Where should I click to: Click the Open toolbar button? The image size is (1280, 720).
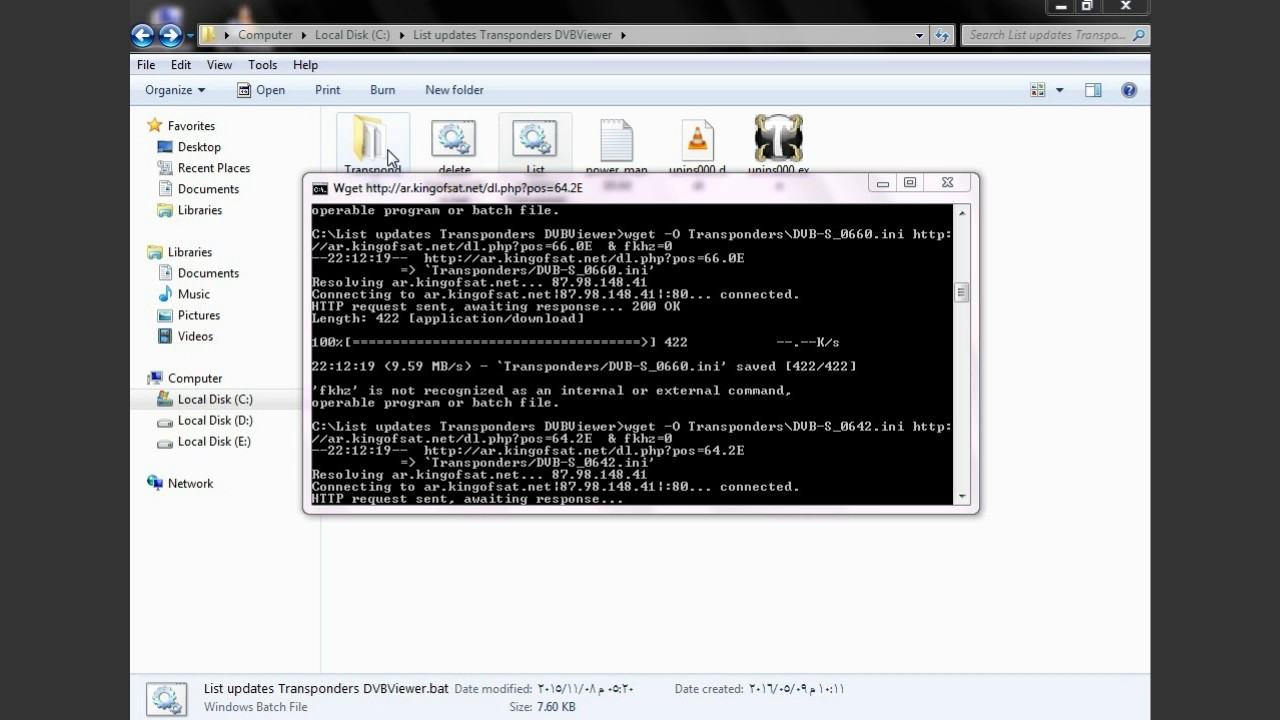tap(261, 90)
